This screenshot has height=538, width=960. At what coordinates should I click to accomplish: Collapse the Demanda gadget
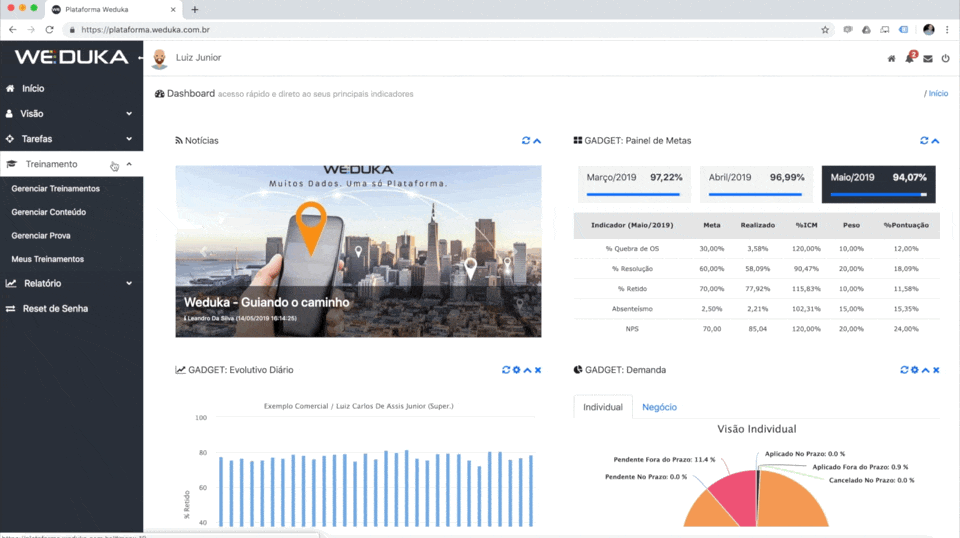click(x=926, y=370)
